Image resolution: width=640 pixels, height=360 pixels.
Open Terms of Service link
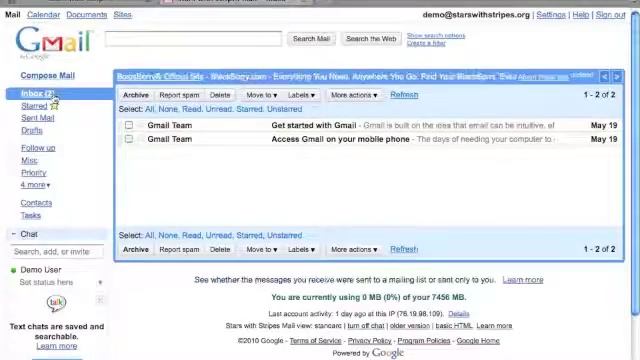(x=315, y=341)
